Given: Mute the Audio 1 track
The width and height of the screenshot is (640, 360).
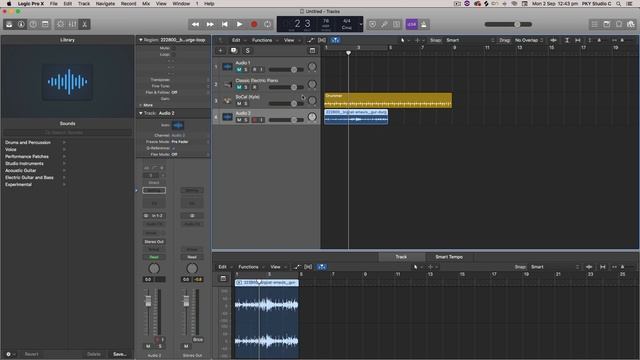Looking at the screenshot, I should (x=239, y=69).
